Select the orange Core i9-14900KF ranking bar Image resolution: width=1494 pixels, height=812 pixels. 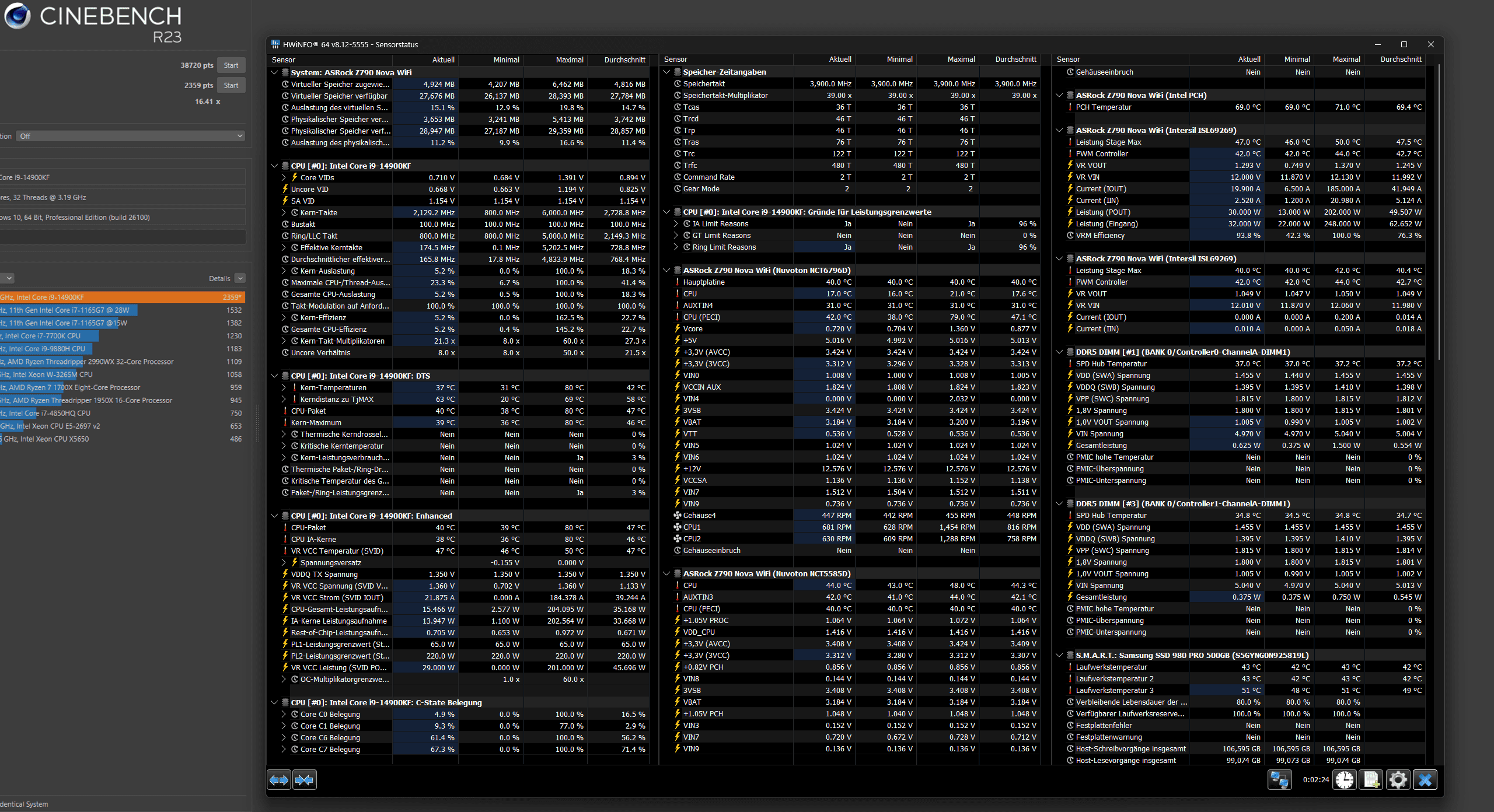point(122,297)
